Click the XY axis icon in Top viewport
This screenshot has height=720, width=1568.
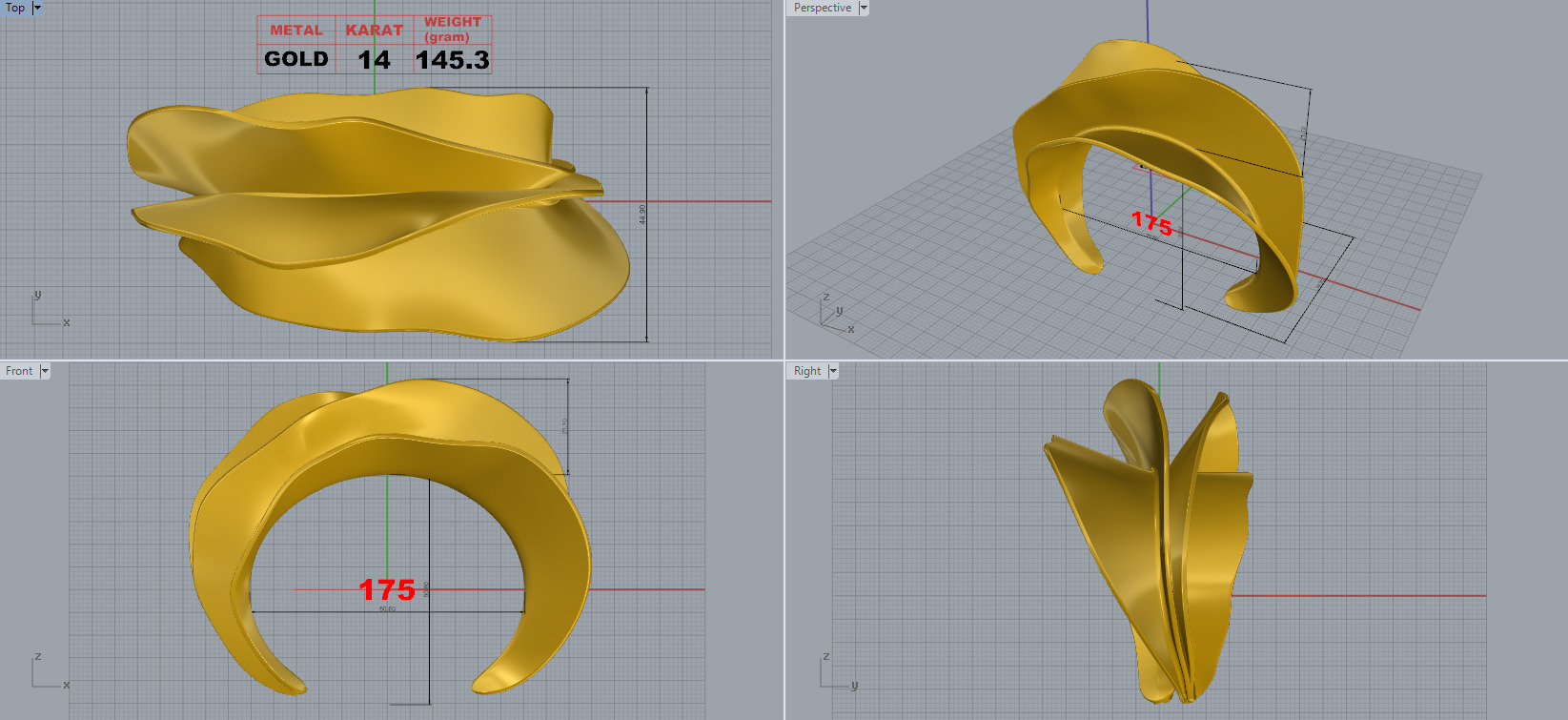pos(50,309)
